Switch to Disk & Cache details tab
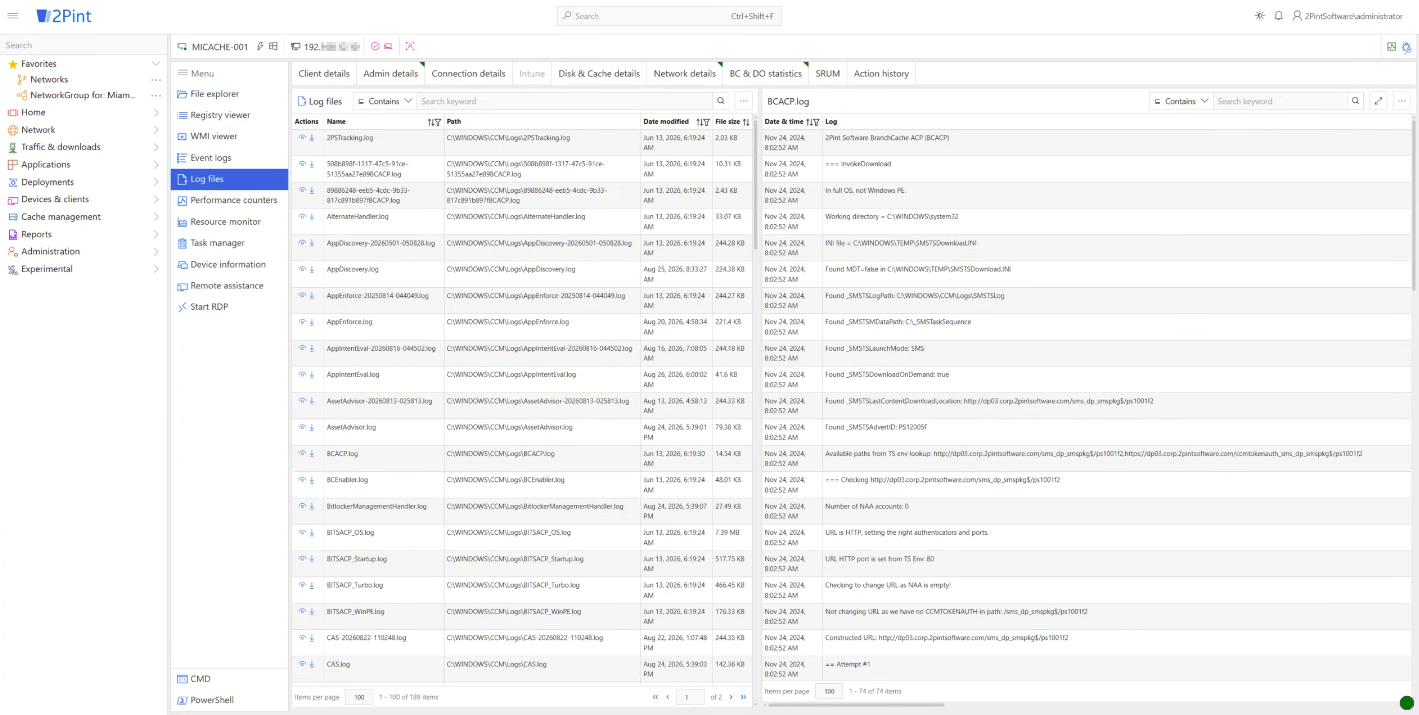 coord(599,73)
